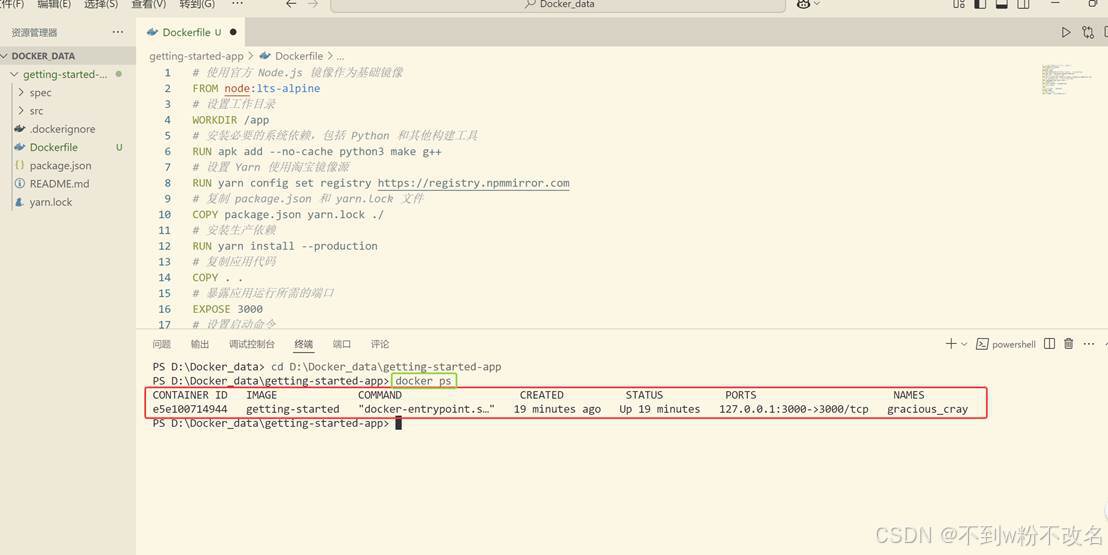Open the 编辑(E) menu
1108x555 pixels.
[54, 4]
